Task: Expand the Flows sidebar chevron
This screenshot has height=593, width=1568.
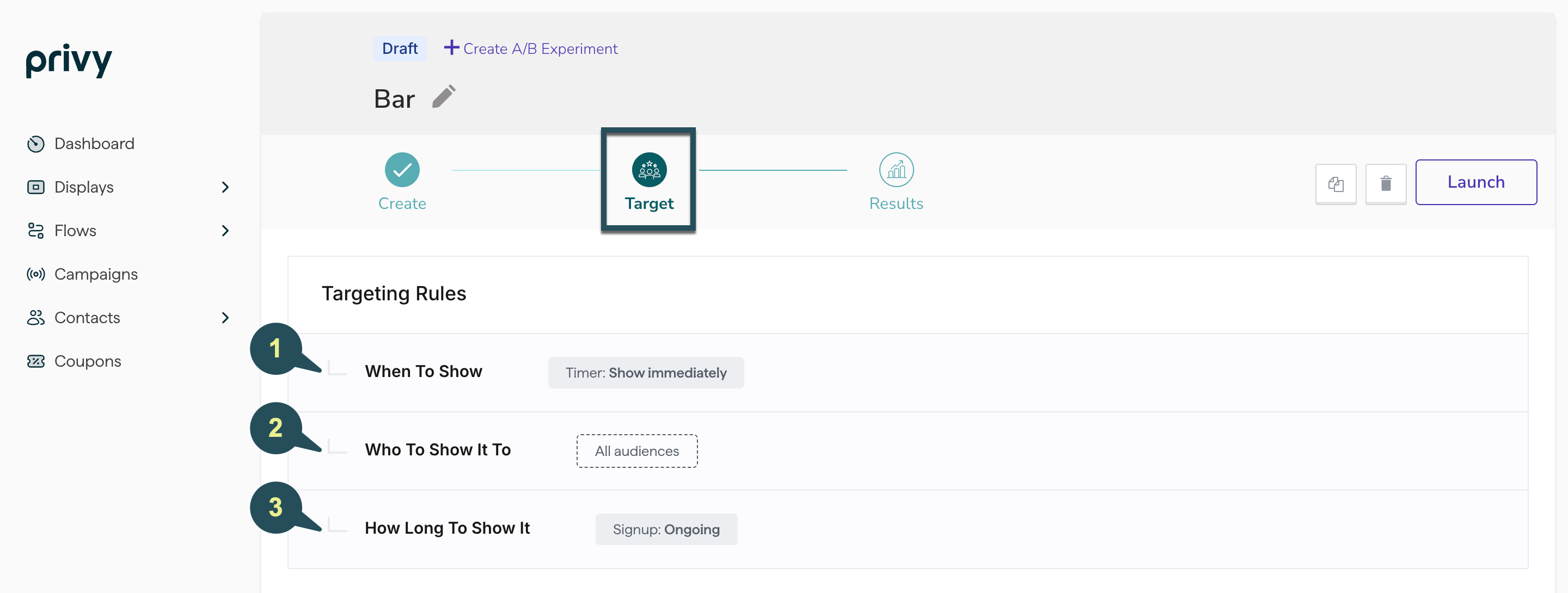Action: tap(225, 231)
